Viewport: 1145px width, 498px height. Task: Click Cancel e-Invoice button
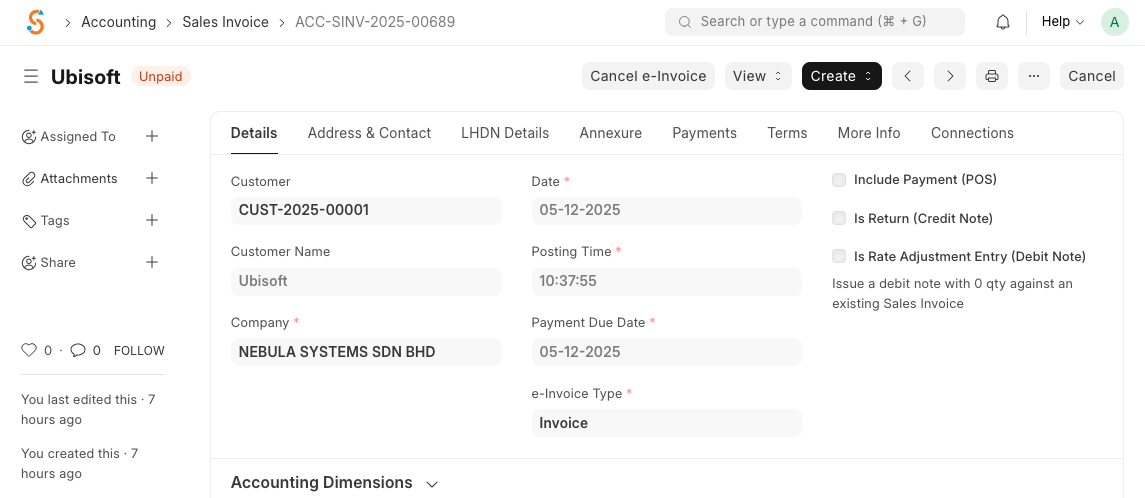click(648, 76)
